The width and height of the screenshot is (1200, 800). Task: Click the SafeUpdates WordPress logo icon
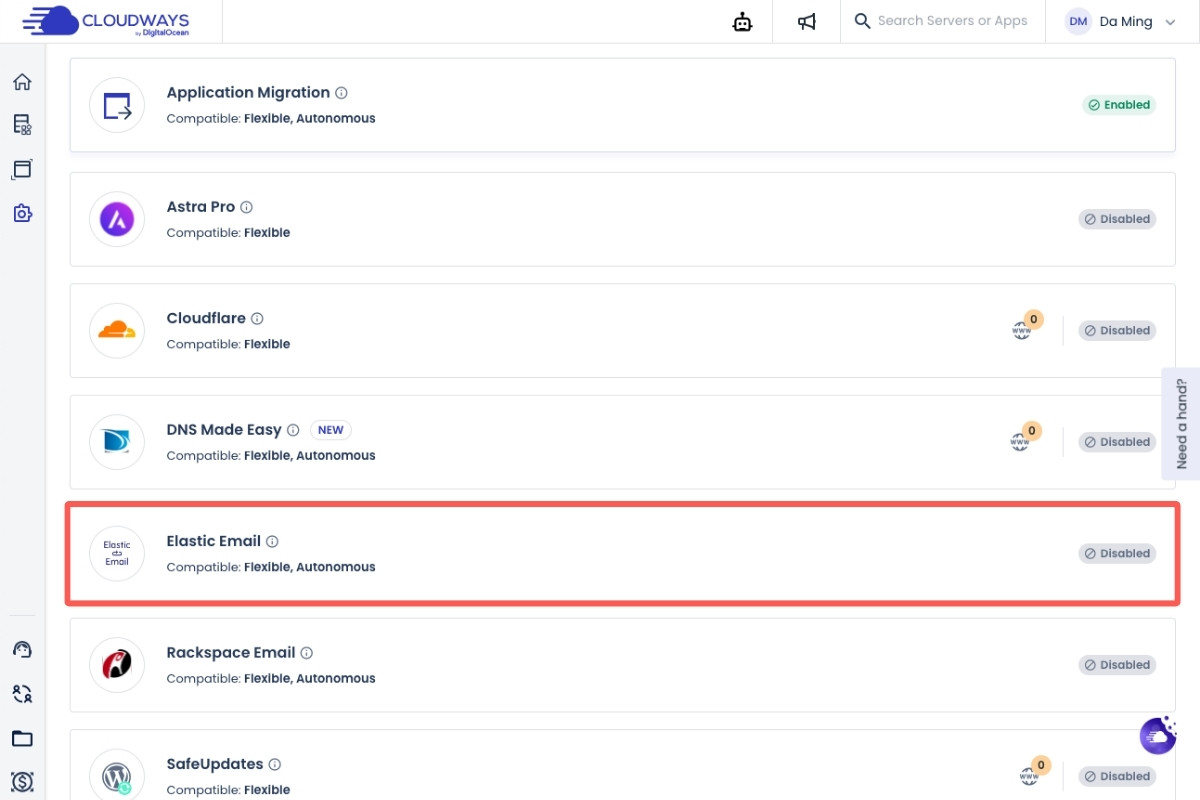[x=117, y=776]
